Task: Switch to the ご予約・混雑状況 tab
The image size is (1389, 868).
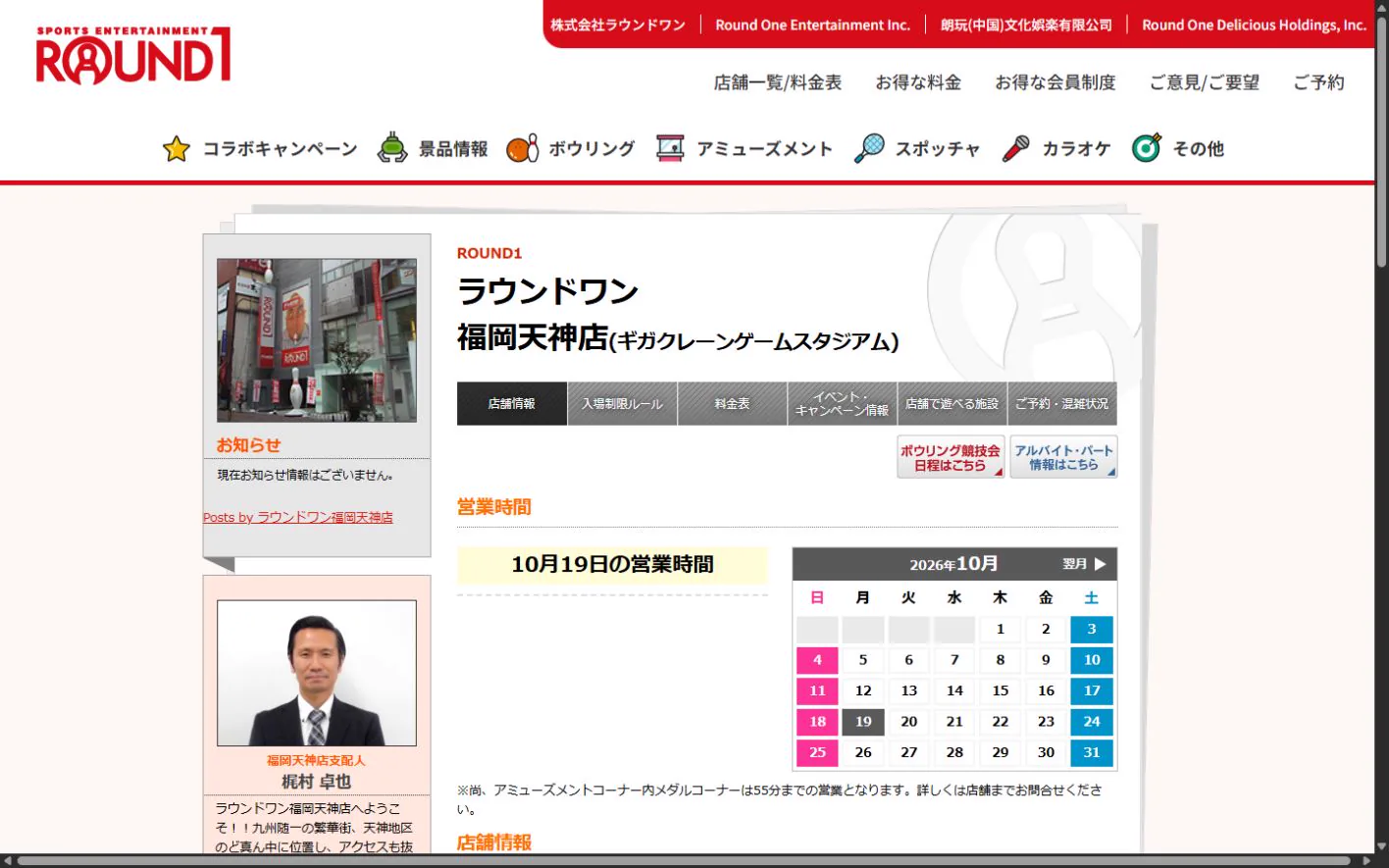Action: (1062, 403)
